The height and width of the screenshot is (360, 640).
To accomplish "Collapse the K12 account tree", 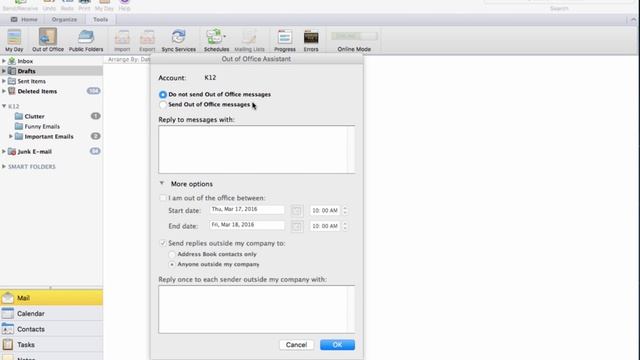I will (4, 106).
